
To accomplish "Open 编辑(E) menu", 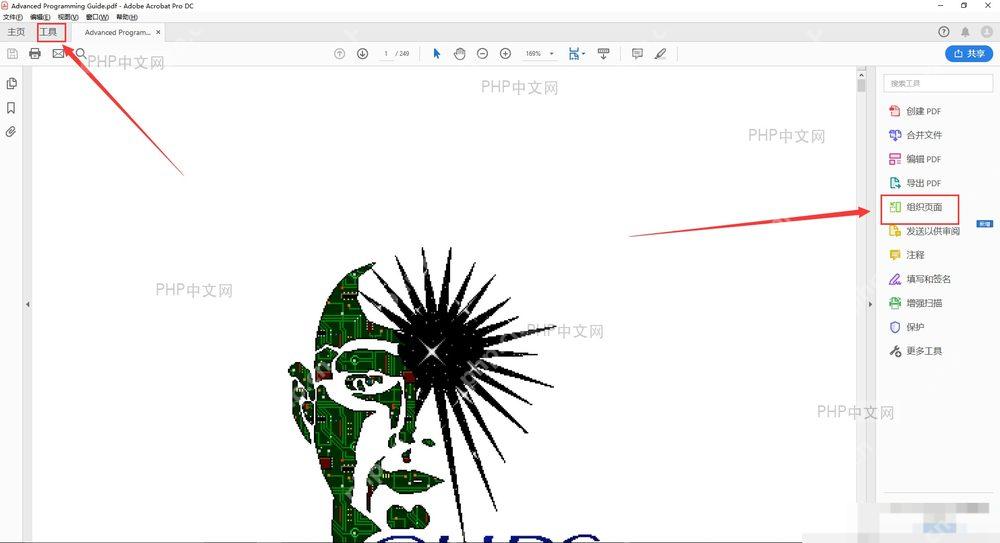I will (40, 17).
